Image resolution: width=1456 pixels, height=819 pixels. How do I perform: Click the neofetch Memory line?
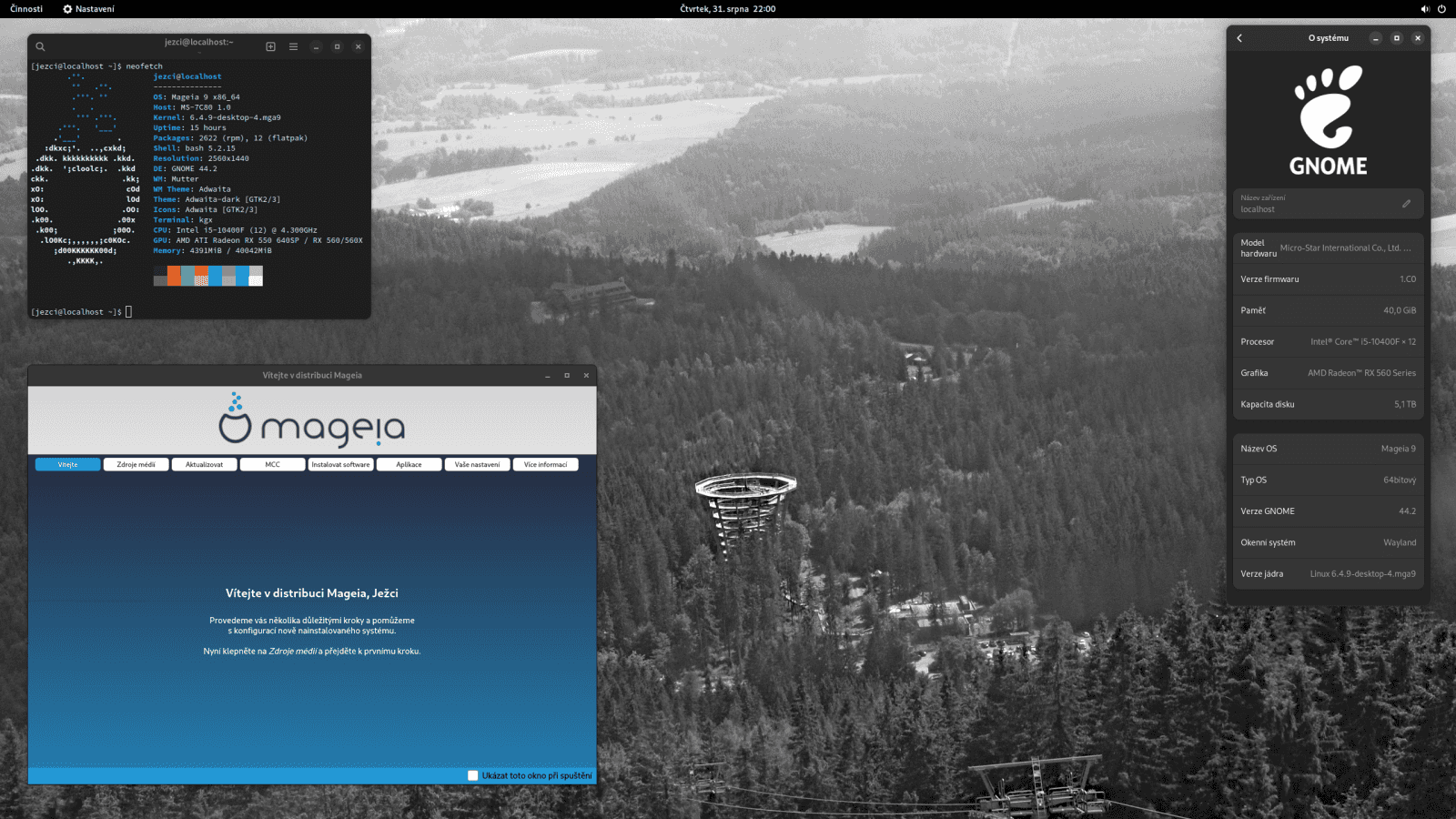click(212, 250)
